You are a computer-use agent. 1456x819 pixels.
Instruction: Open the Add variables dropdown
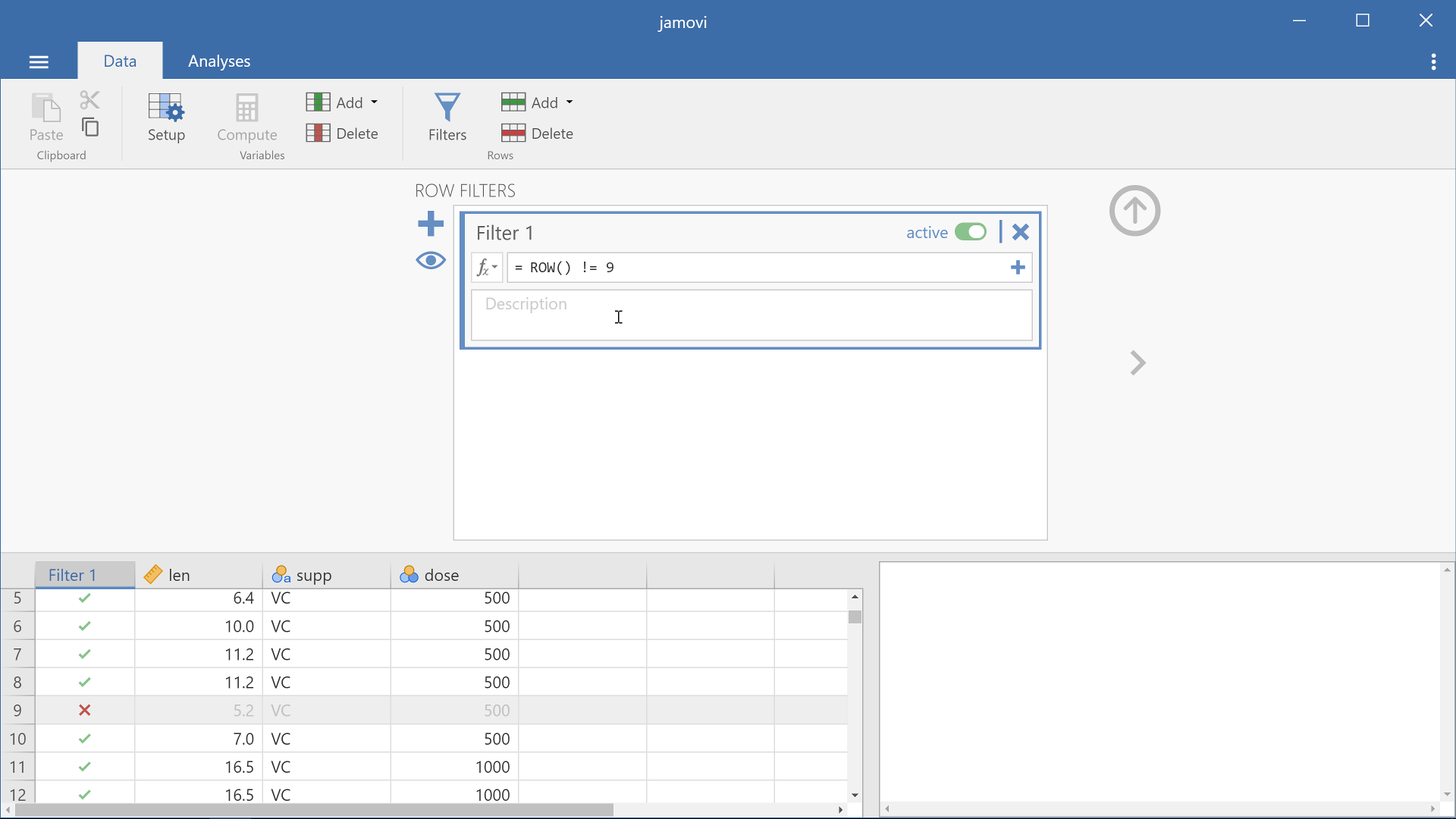[x=342, y=102]
